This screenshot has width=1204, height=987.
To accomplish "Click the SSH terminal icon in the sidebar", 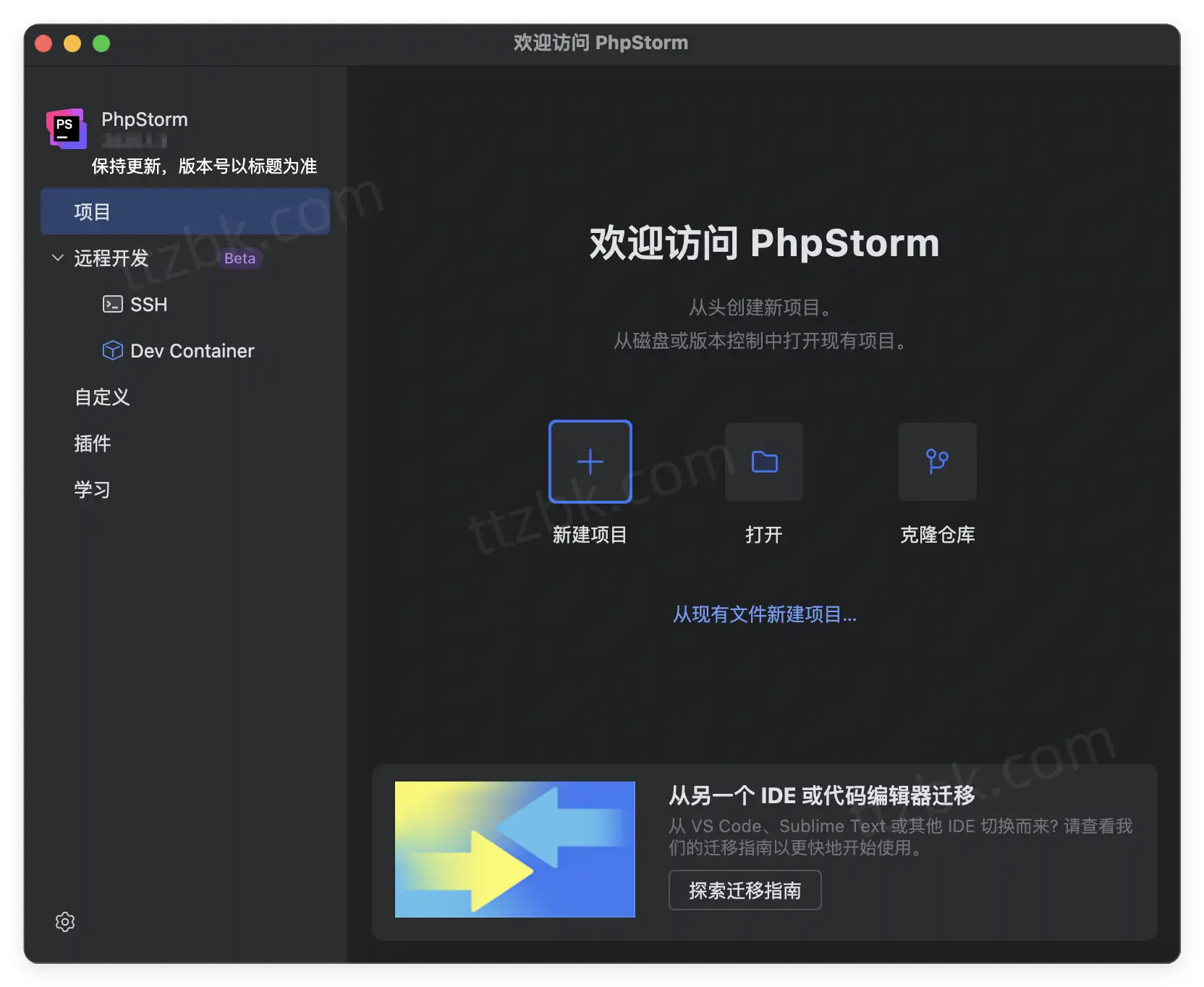I will point(112,304).
